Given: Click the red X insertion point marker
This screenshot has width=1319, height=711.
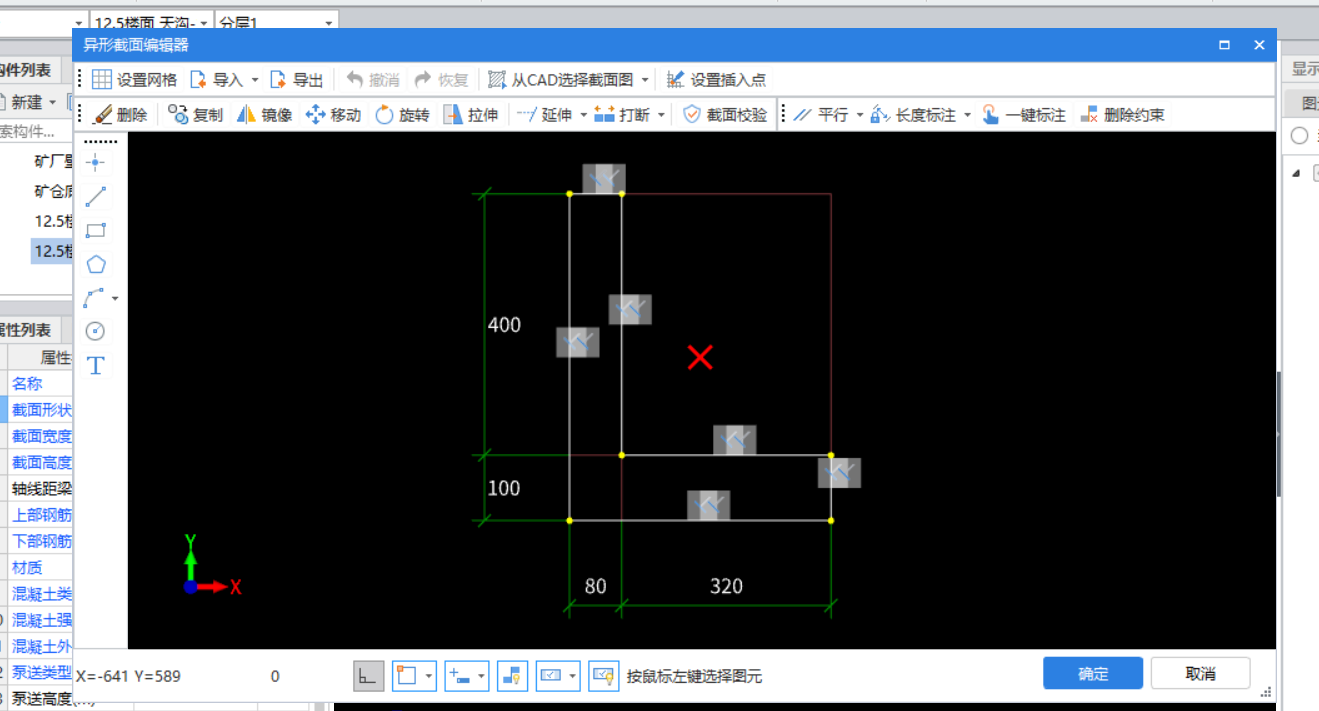Looking at the screenshot, I should pyautogui.click(x=700, y=357).
